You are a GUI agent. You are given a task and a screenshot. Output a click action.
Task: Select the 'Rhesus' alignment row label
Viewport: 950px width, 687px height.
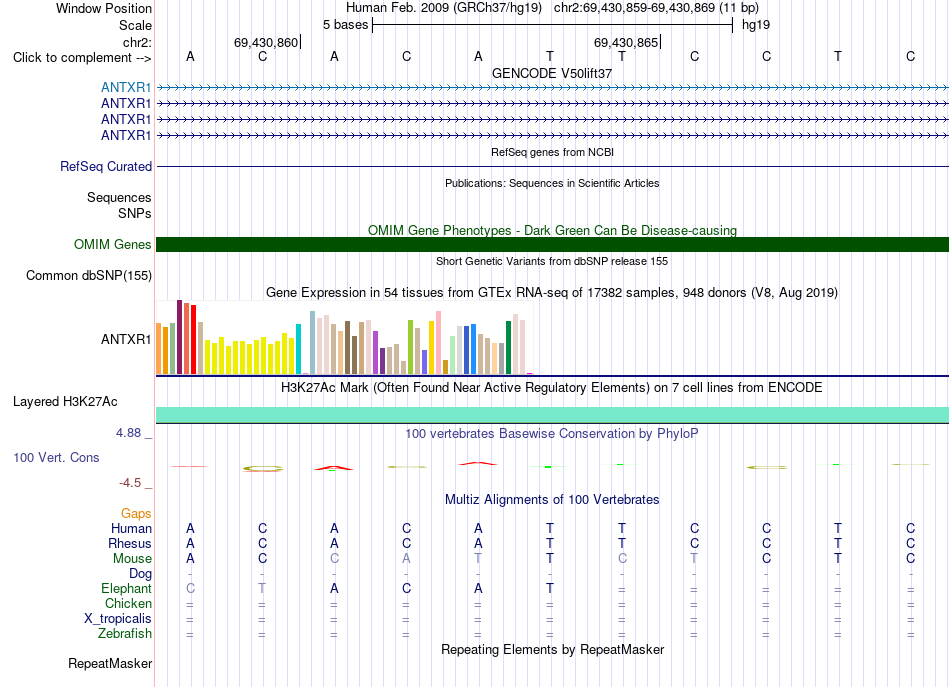pos(130,543)
